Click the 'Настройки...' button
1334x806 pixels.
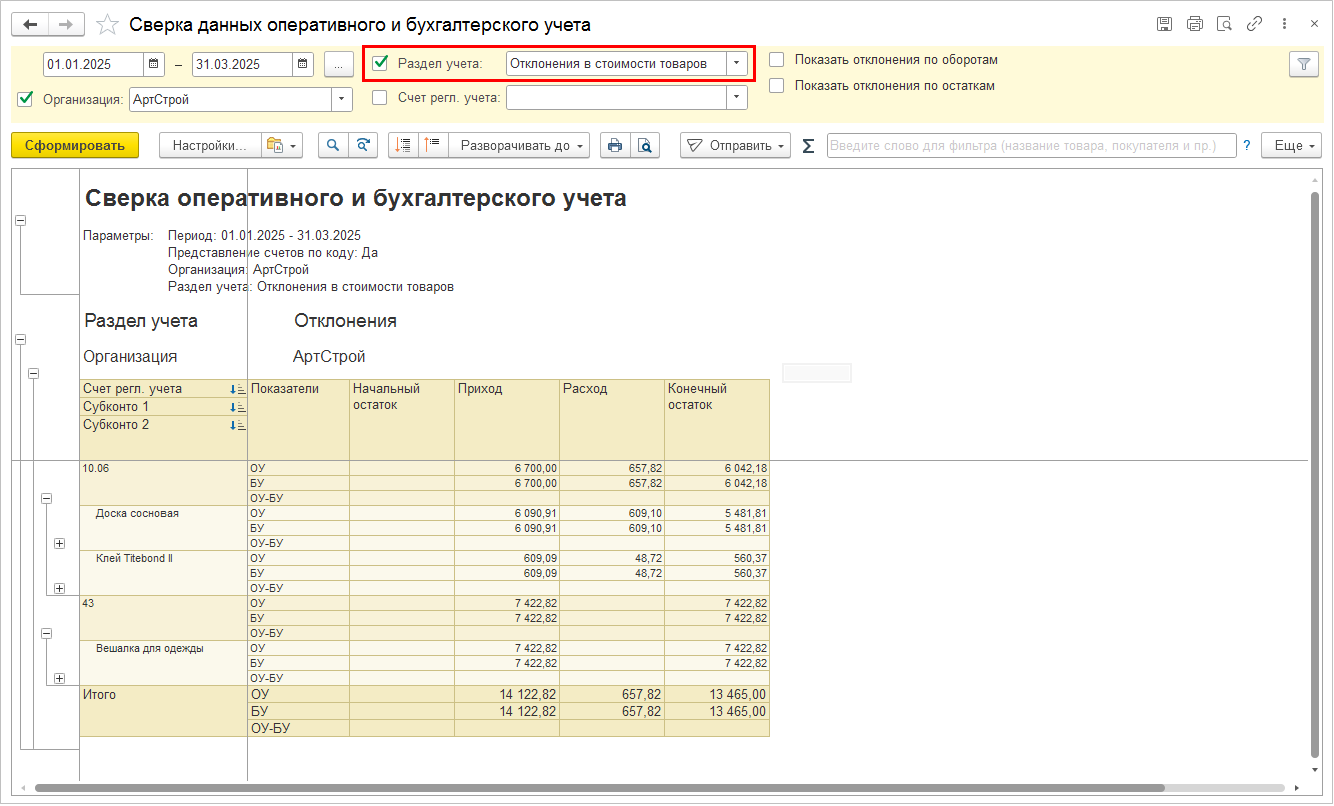(x=209, y=146)
